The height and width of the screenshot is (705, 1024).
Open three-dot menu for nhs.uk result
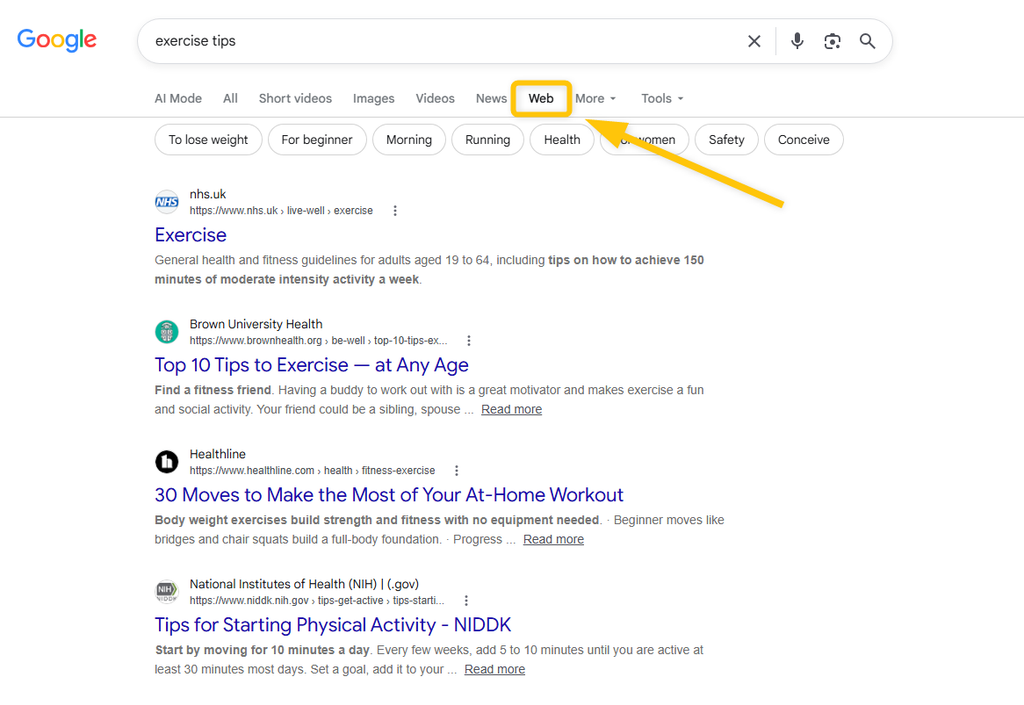395,211
